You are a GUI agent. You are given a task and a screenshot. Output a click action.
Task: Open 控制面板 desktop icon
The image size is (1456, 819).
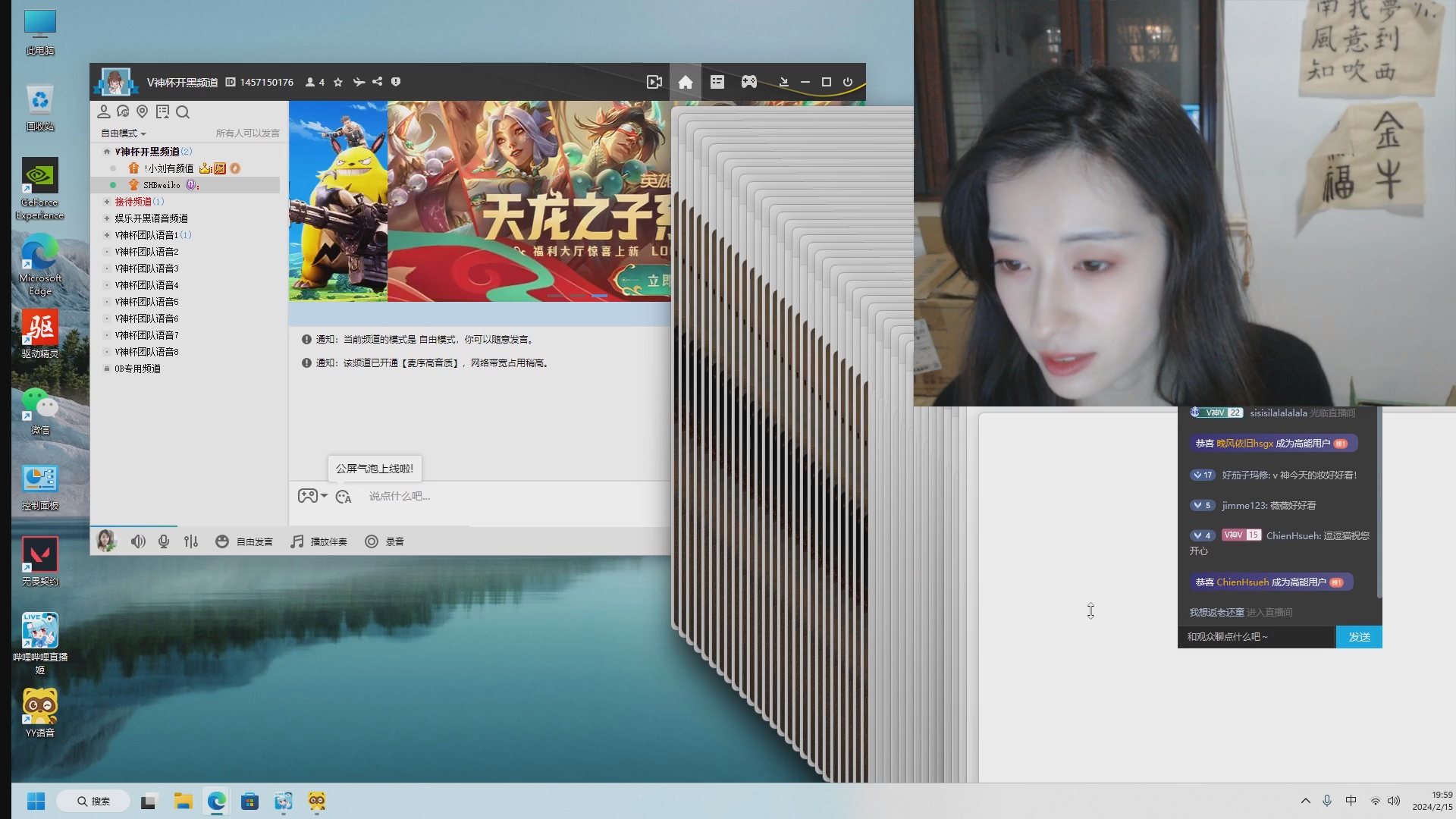tap(40, 487)
